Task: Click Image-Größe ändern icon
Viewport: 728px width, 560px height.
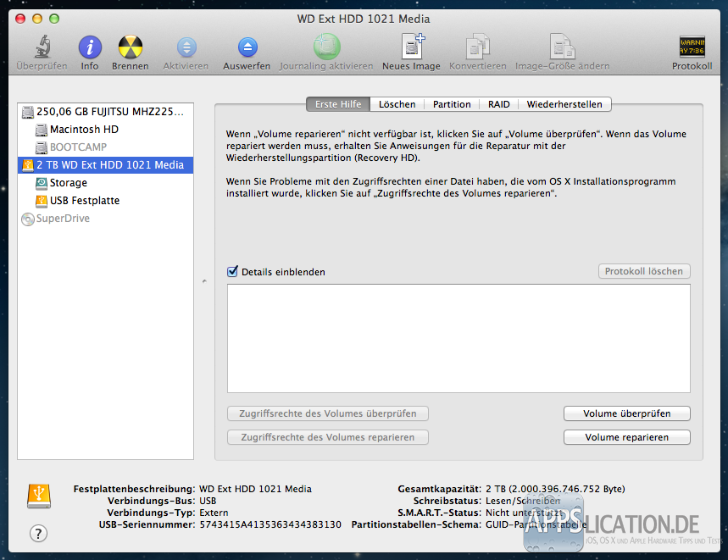Action: click(x=562, y=46)
